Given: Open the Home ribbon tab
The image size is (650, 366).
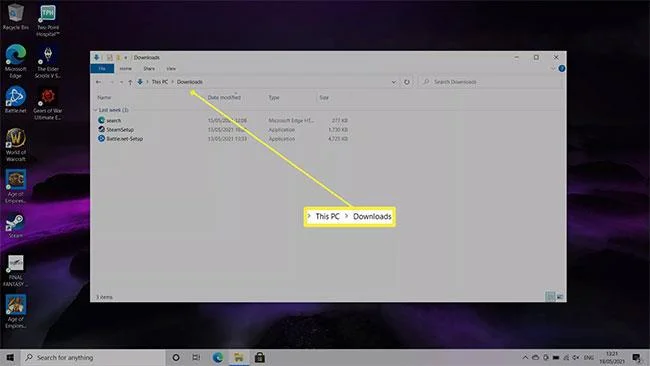Looking at the screenshot, I should (126, 68).
